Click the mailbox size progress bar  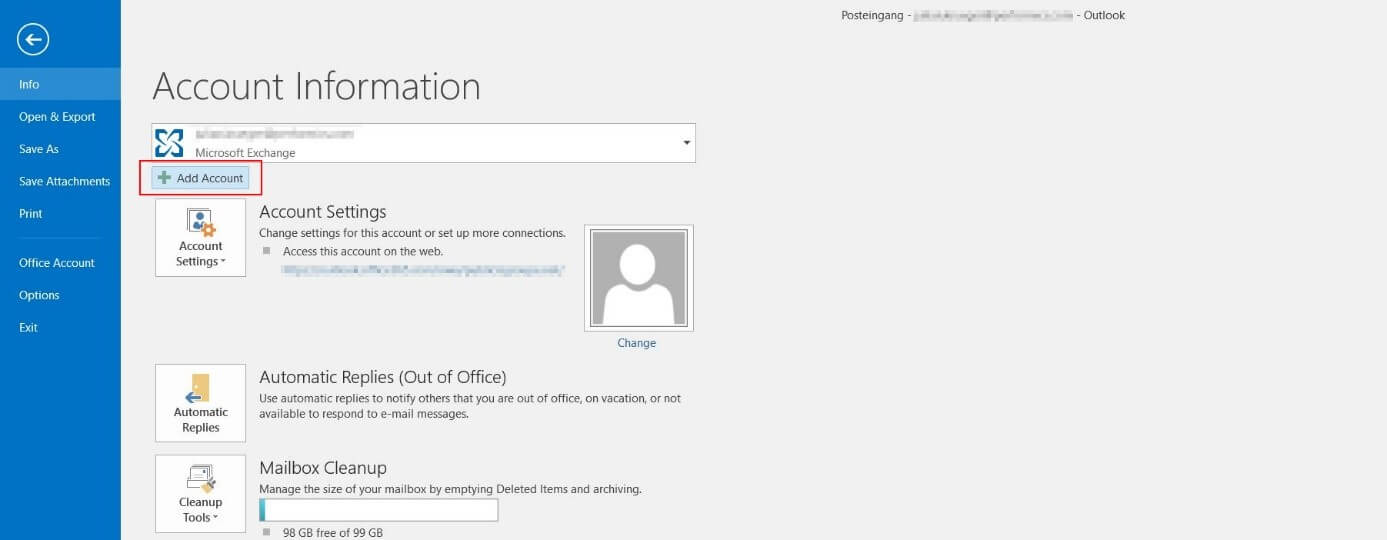(379, 510)
